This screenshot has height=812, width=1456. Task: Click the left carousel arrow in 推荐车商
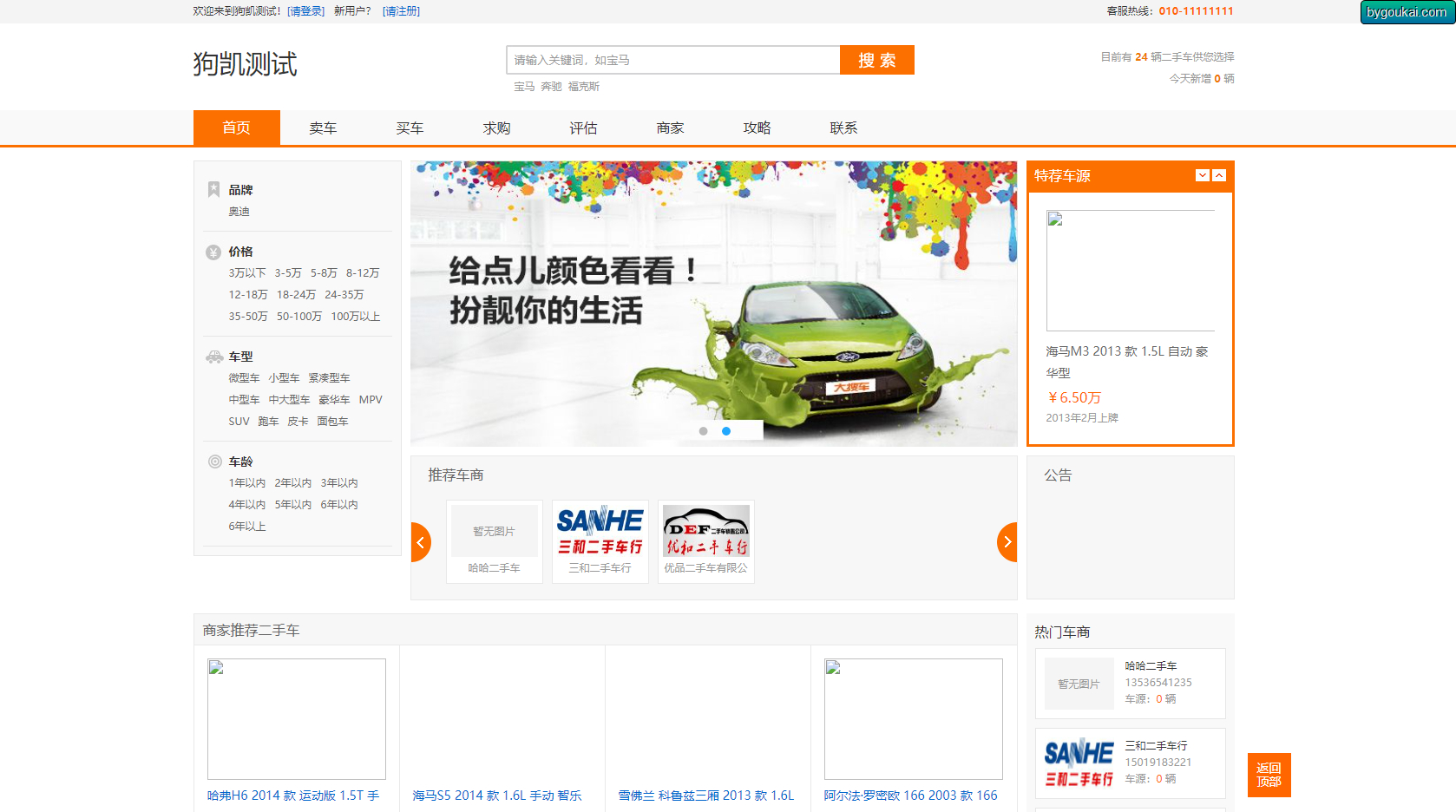[x=421, y=542]
